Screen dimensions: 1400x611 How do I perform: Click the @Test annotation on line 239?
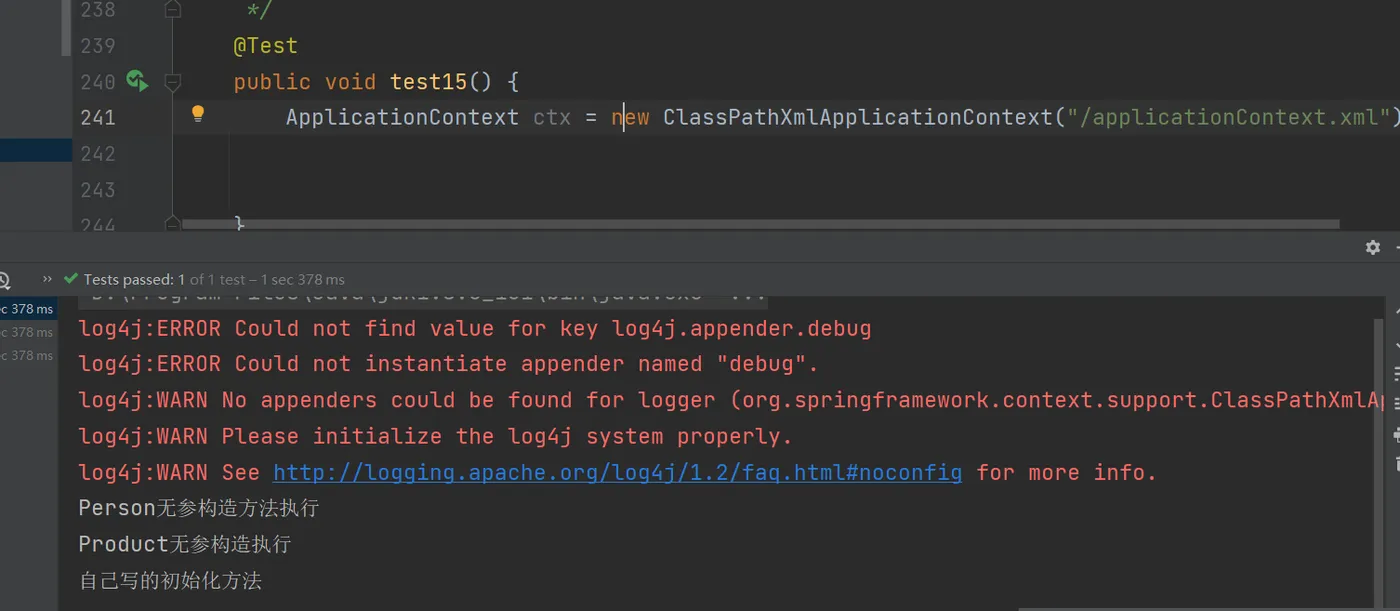[265, 46]
